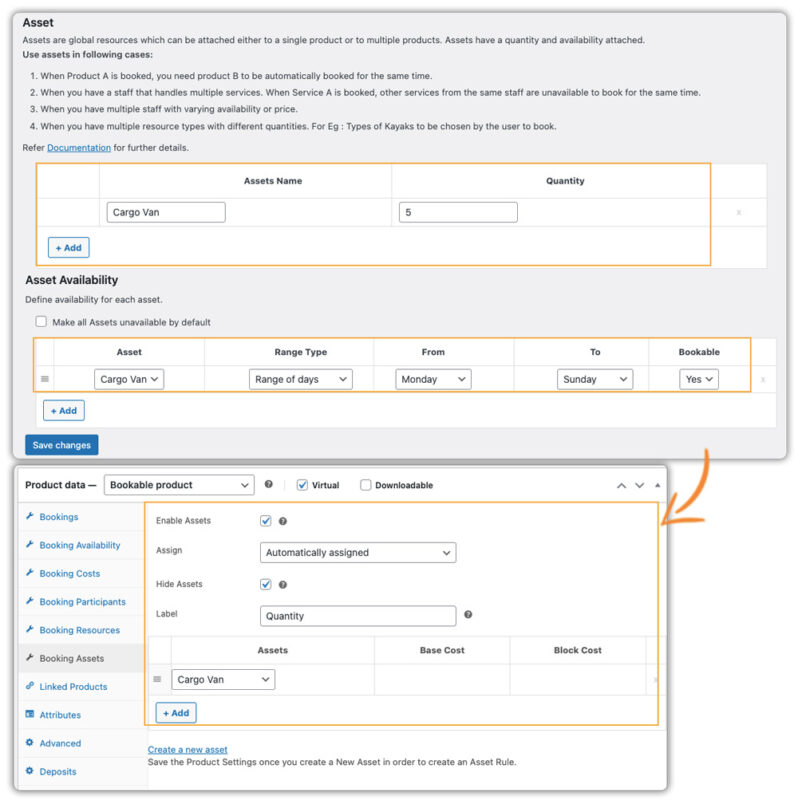
Task: Click Assets Name field containing Cargo Van
Action: (x=166, y=212)
